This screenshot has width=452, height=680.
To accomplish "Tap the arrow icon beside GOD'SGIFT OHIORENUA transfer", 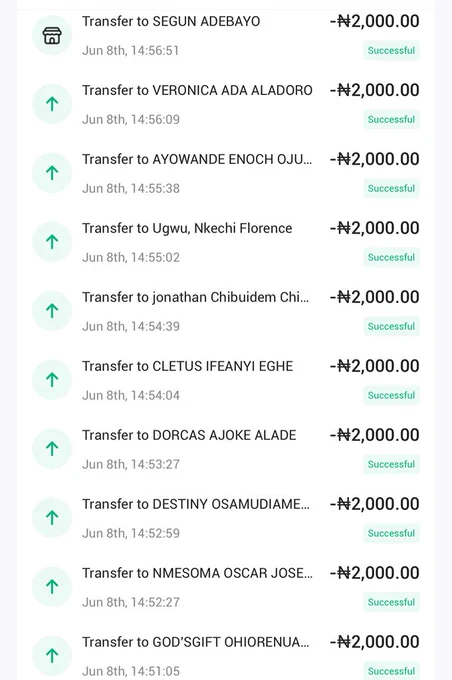I will (x=52, y=656).
